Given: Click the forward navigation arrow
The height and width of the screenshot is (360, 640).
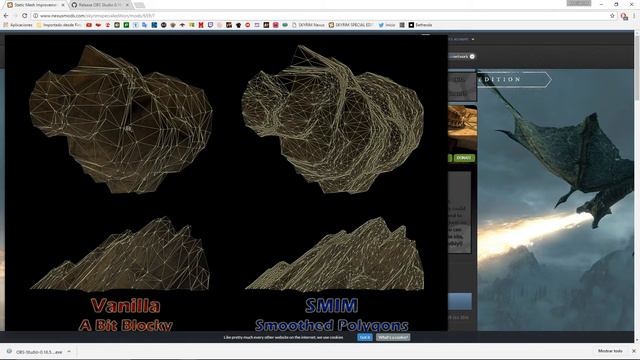Looking at the screenshot, I should tap(15, 16).
